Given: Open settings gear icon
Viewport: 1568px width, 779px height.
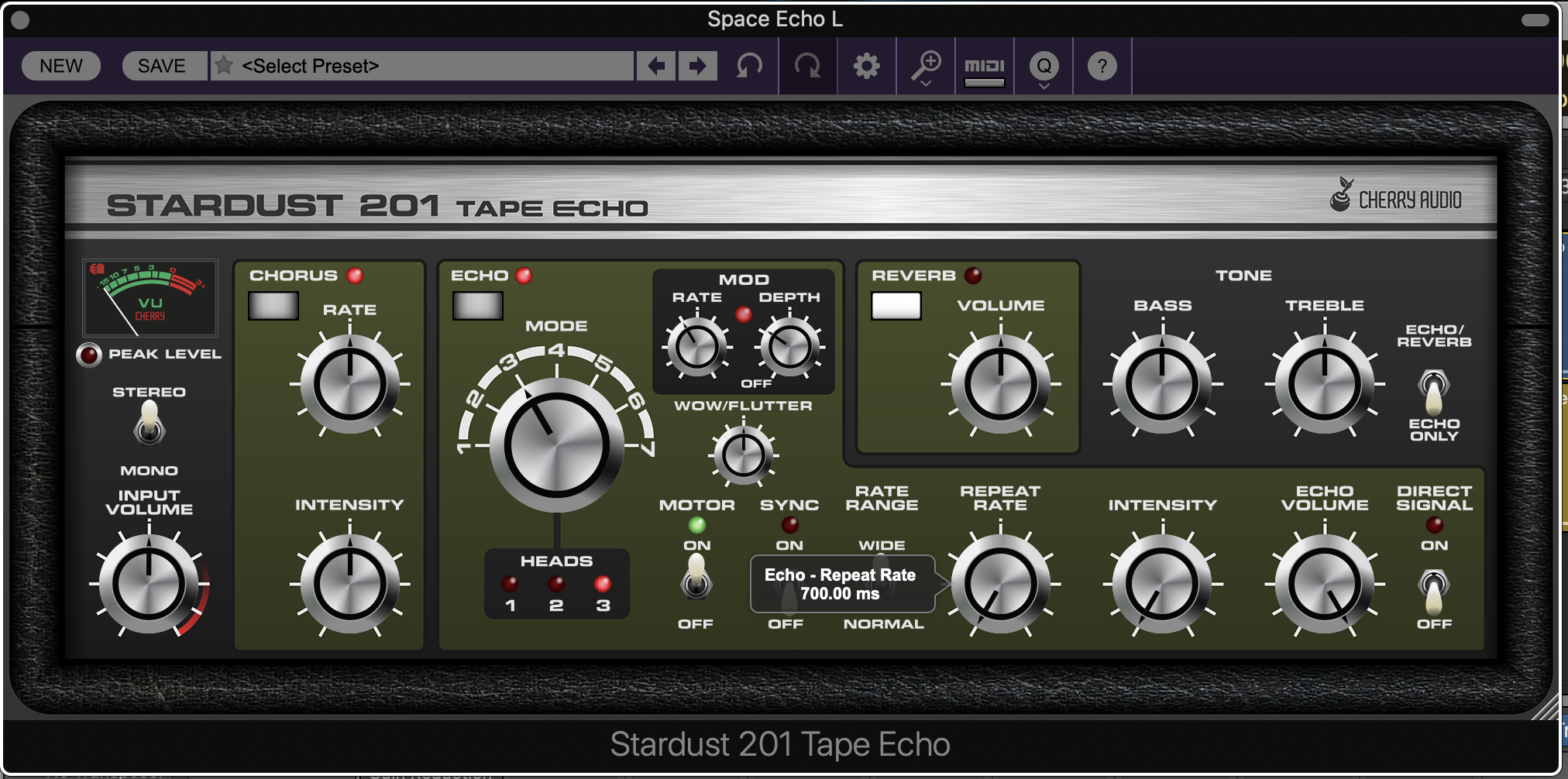Looking at the screenshot, I should pyautogui.click(x=867, y=66).
